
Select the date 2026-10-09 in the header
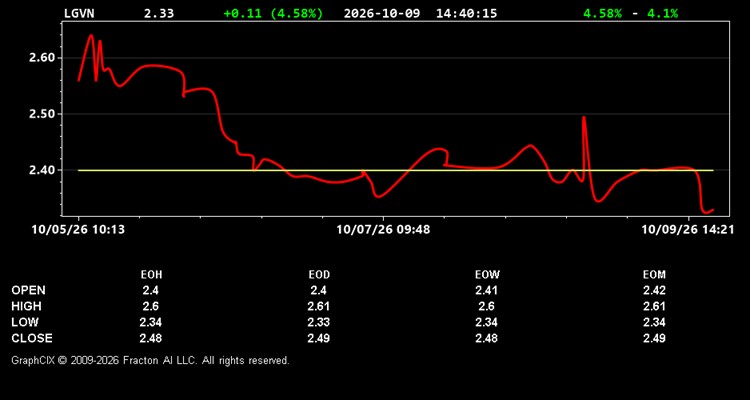(382, 13)
